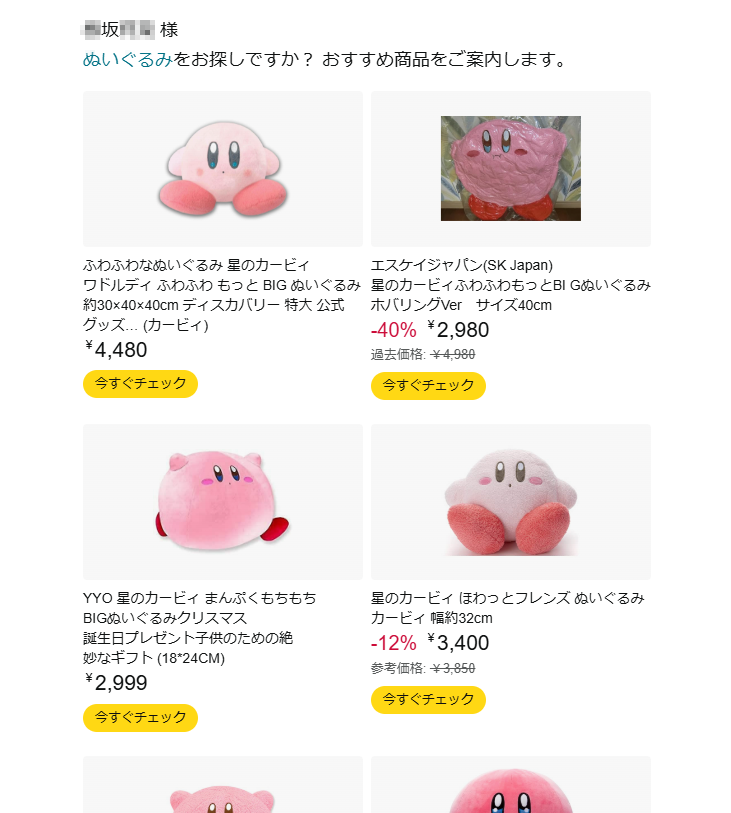731x813 pixels.
Task: Click 今すぐチェック under the ¥4,480 plush
Action: coord(140,384)
